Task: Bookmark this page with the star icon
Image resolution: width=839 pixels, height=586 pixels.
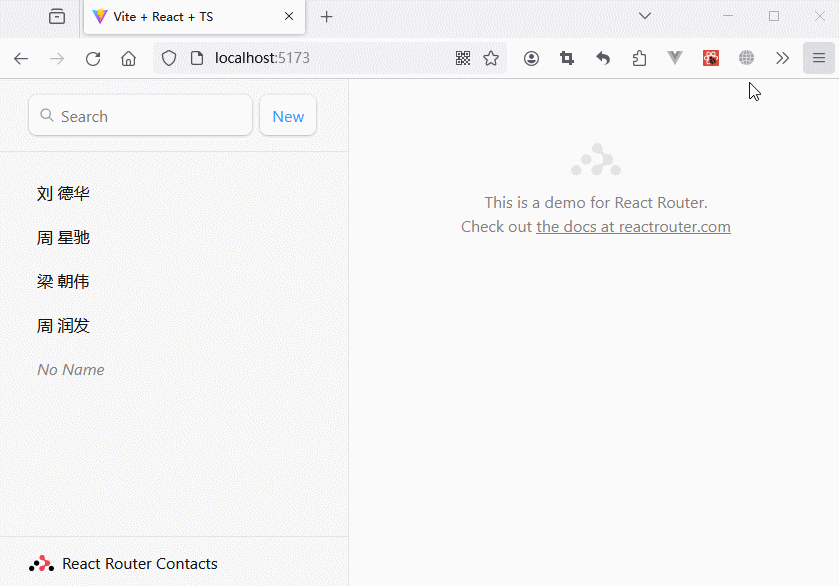Action: point(491,58)
